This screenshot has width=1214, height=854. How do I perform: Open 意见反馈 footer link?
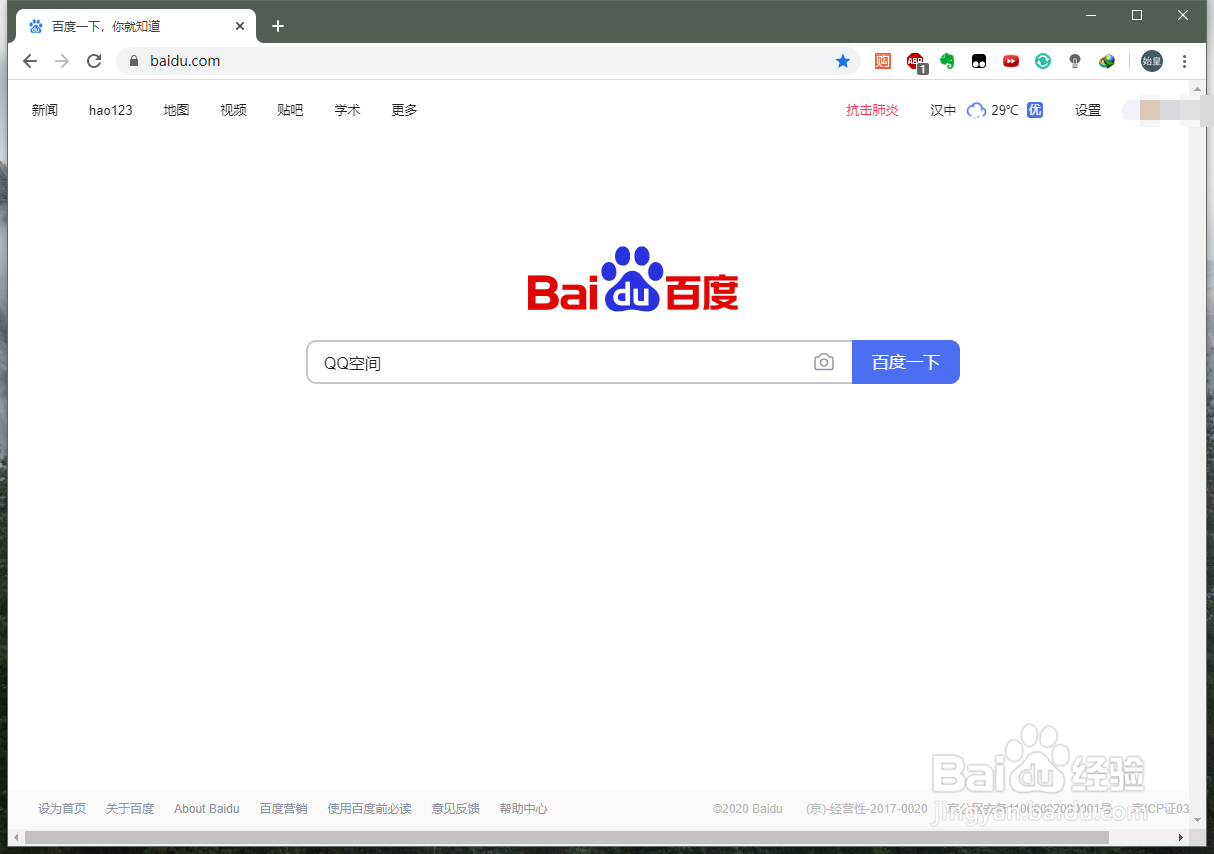coord(456,808)
